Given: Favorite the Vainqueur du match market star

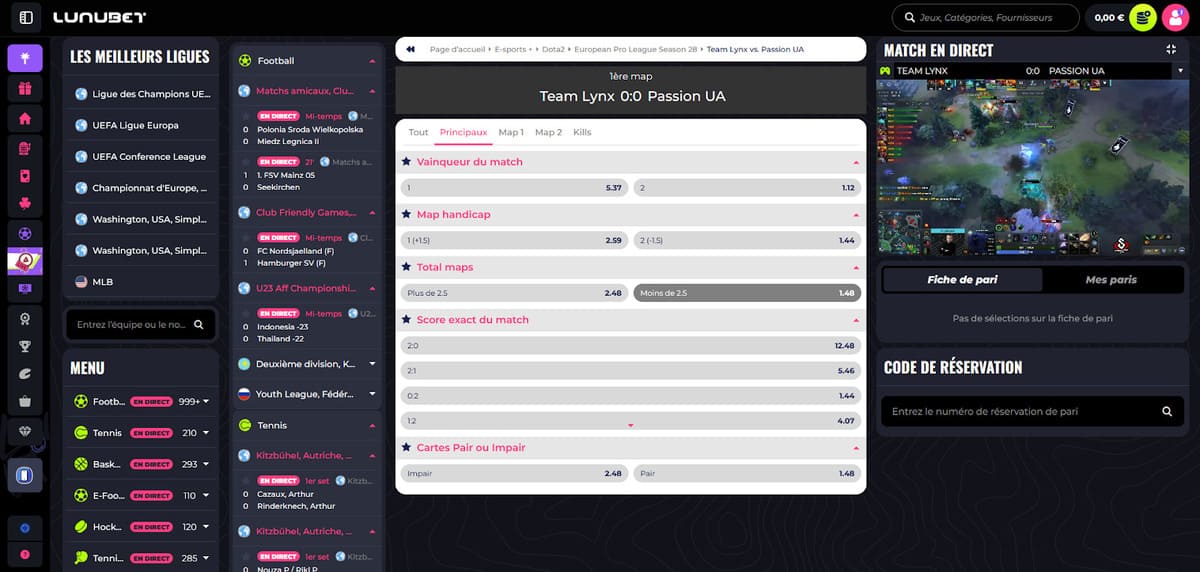Looking at the screenshot, I should 406,162.
